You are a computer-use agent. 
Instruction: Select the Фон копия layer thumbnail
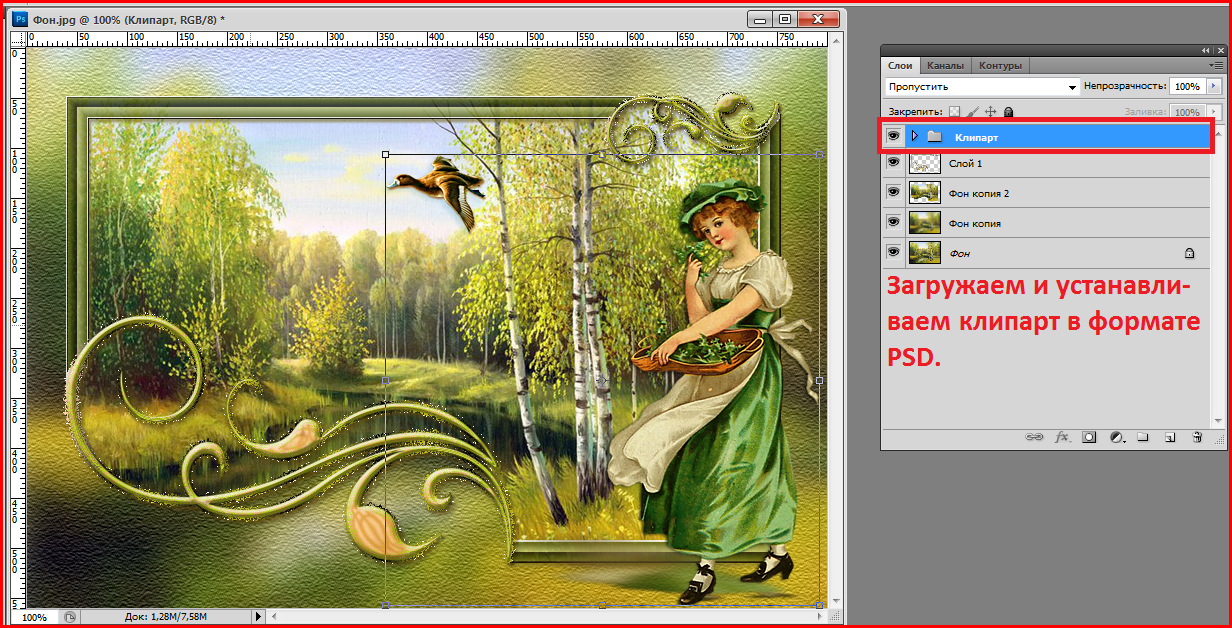point(923,222)
